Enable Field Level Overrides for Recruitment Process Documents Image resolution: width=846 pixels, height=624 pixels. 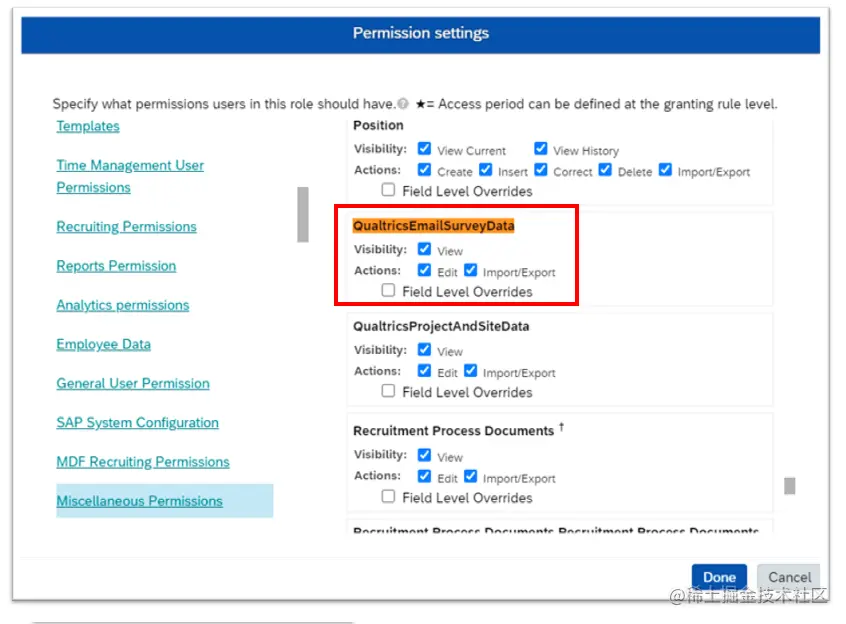[x=388, y=496]
